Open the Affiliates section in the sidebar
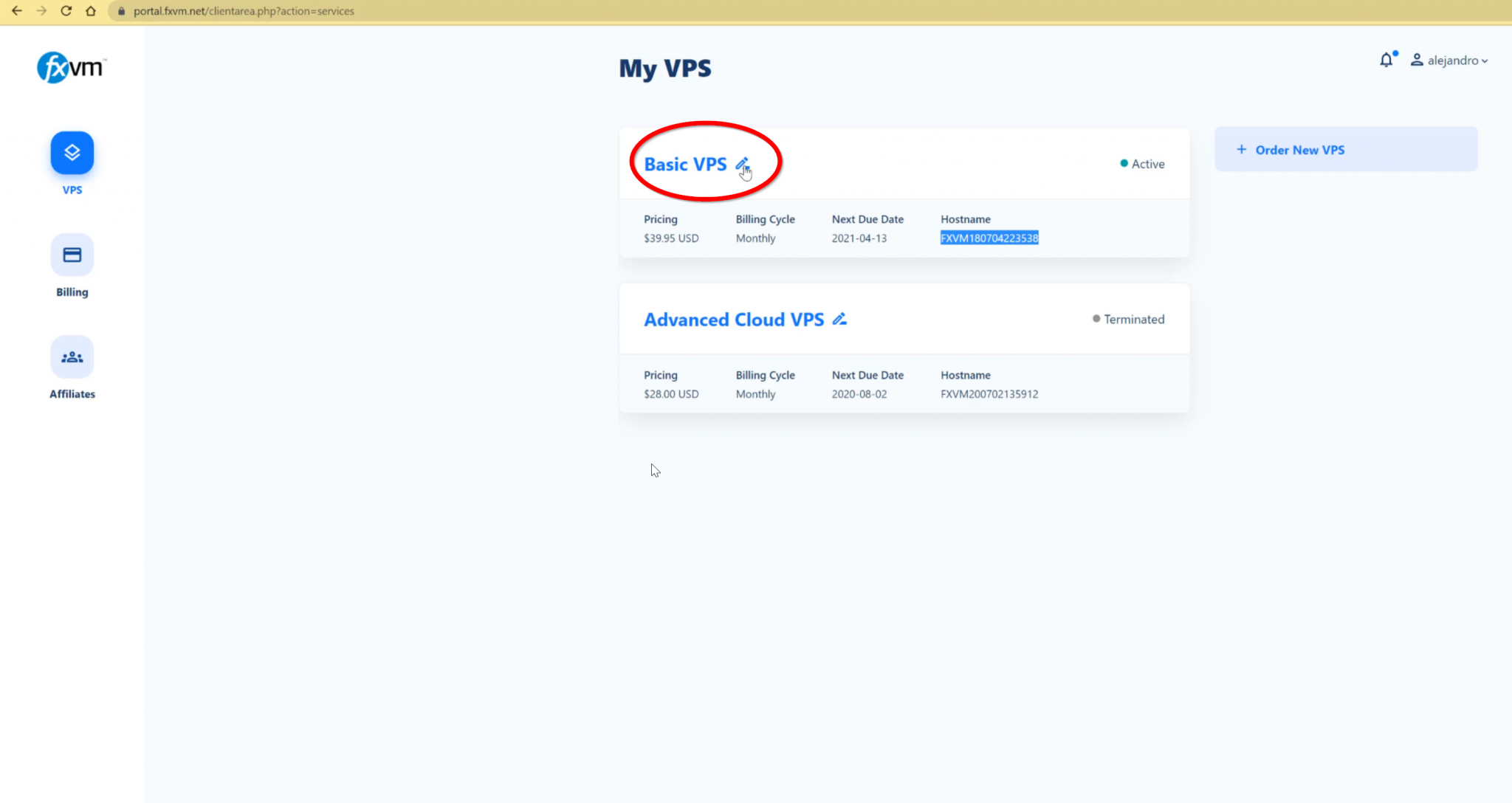 coord(72,356)
